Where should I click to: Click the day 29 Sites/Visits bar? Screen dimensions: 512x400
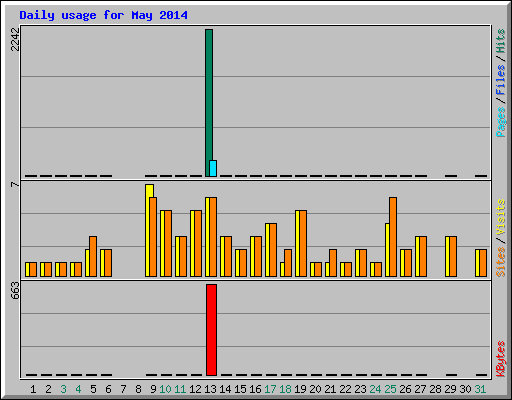[x=451, y=256]
